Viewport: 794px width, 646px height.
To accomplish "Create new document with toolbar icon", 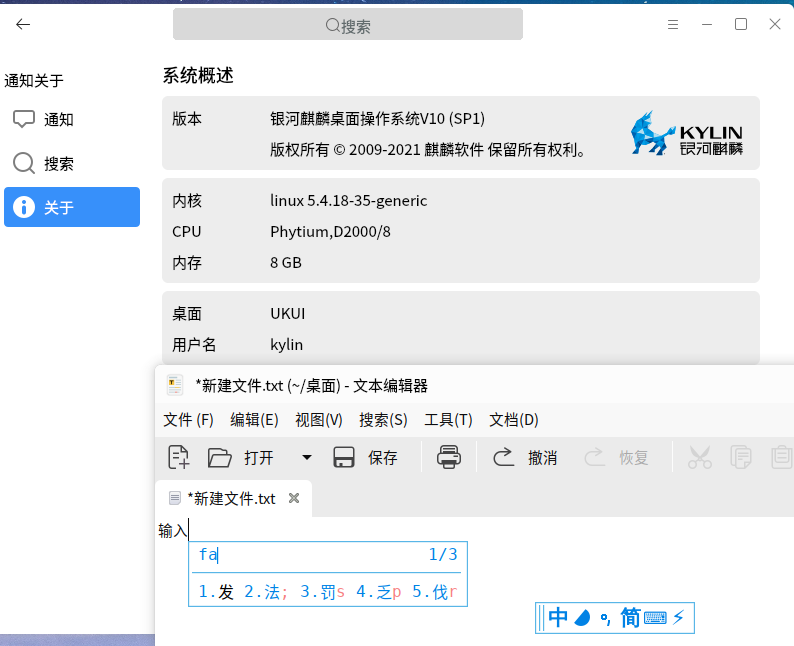I will click(x=179, y=457).
